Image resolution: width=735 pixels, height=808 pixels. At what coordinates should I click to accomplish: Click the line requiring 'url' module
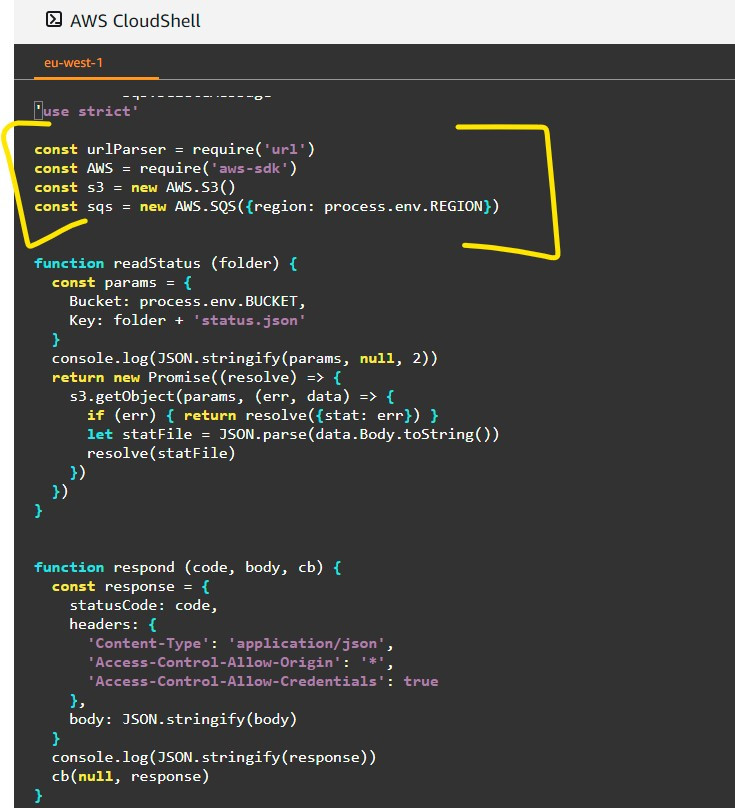click(x=174, y=149)
